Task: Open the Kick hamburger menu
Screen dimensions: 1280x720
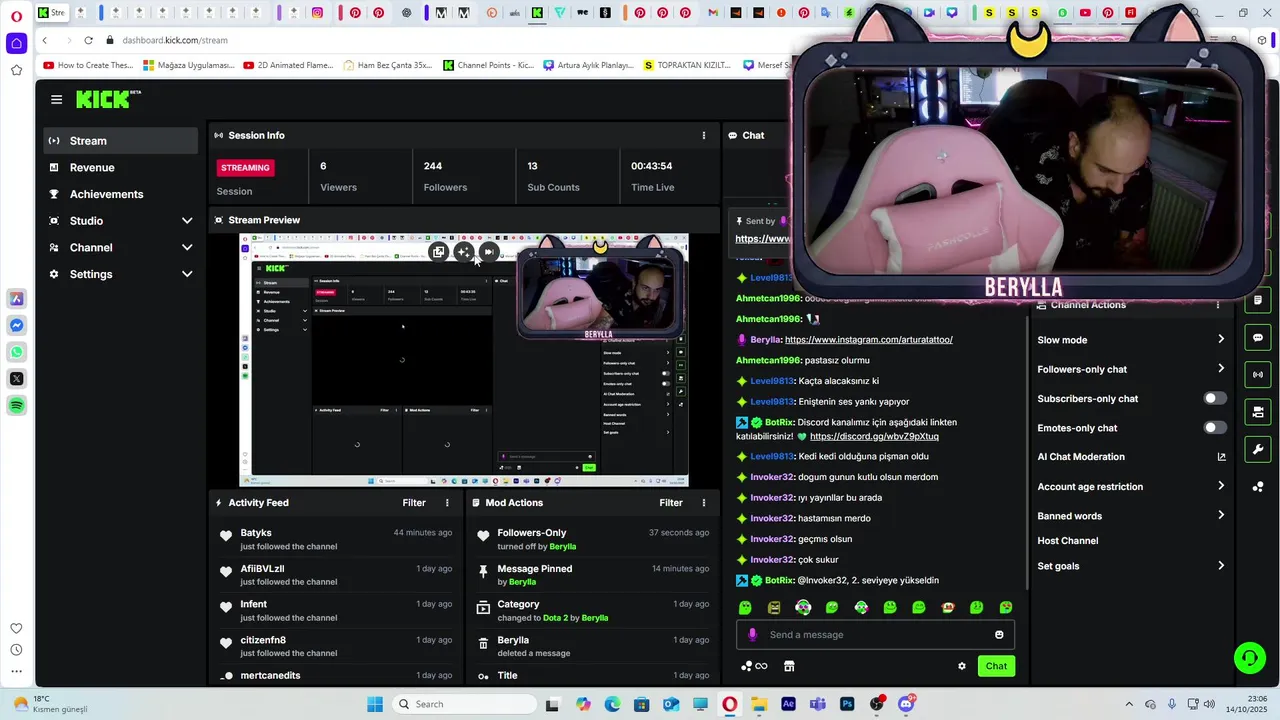Action: coord(56,99)
